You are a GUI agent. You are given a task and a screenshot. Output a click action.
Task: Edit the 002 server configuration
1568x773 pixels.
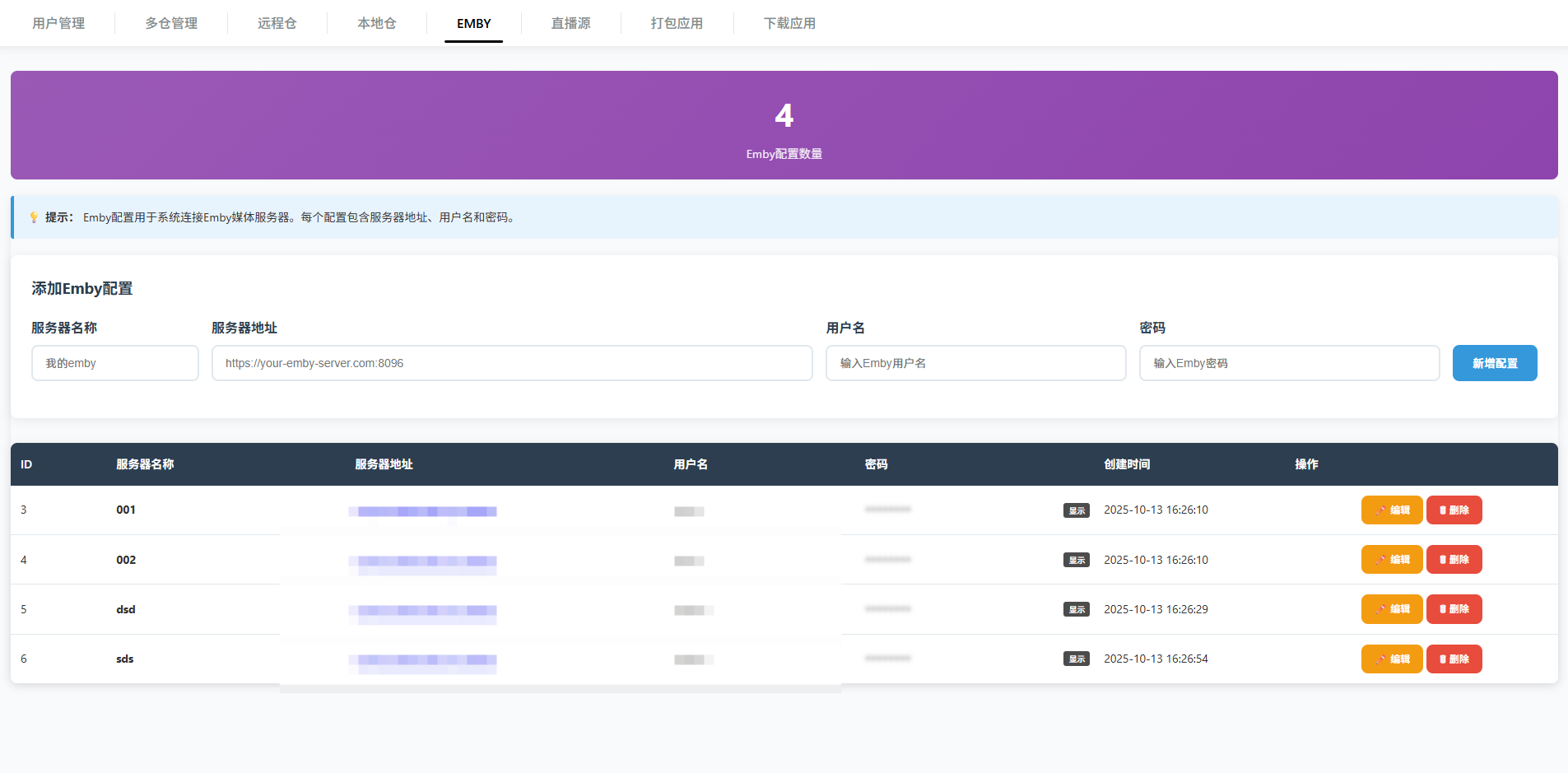(1391, 560)
